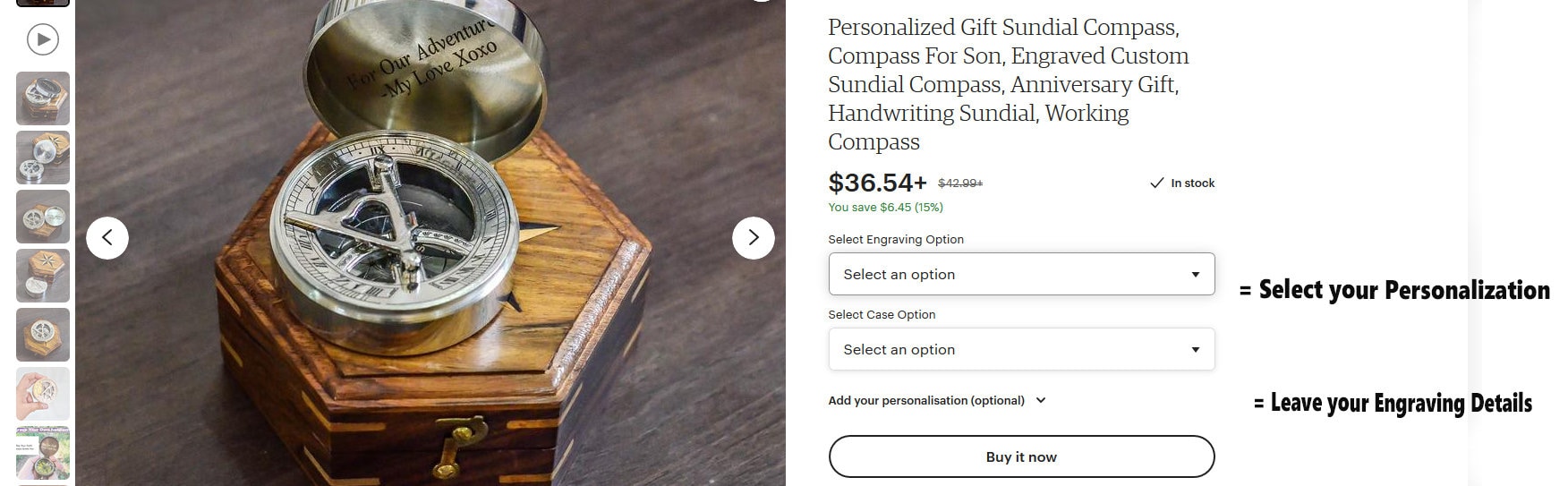Click the main sundial compass photo
This screenshot has width=1568, height=486.
pos(430,243)
